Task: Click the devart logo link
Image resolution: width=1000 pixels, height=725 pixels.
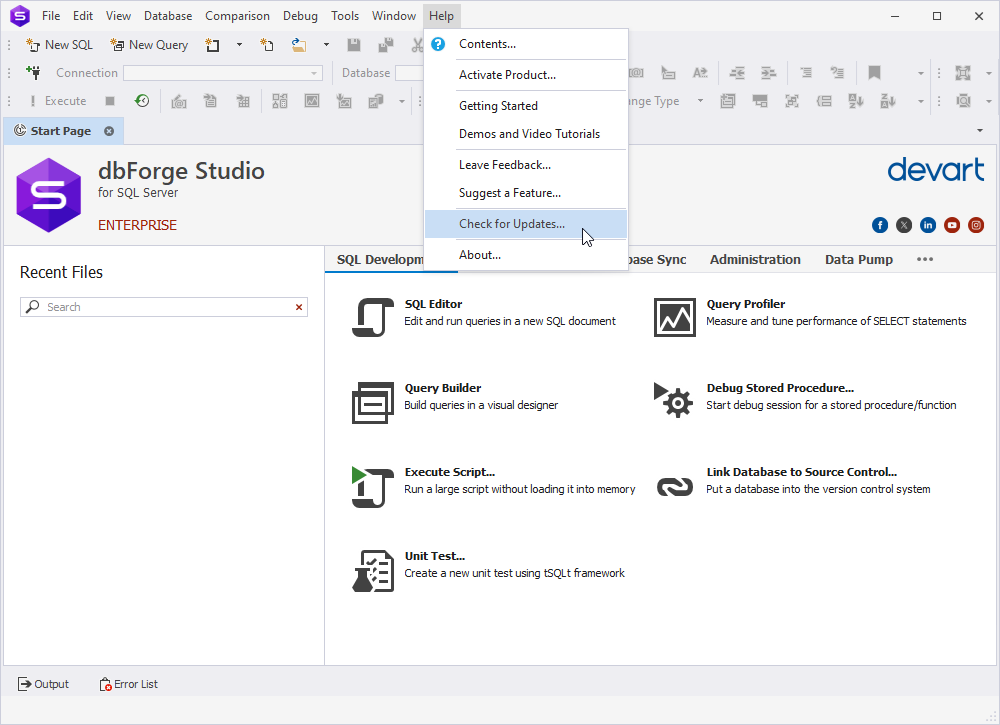Action: tap(936, 170)
